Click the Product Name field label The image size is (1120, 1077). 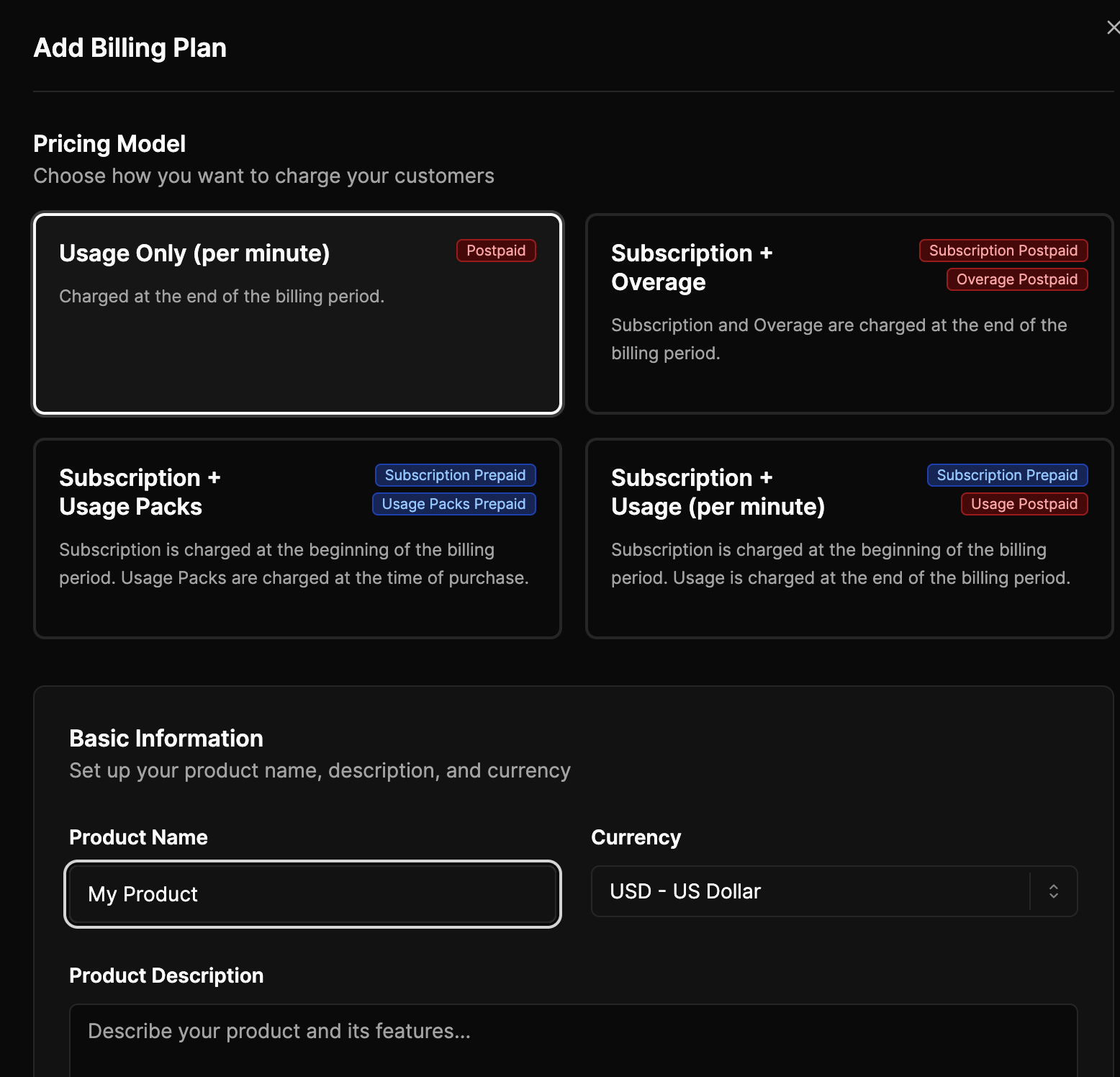coord(138,837)
